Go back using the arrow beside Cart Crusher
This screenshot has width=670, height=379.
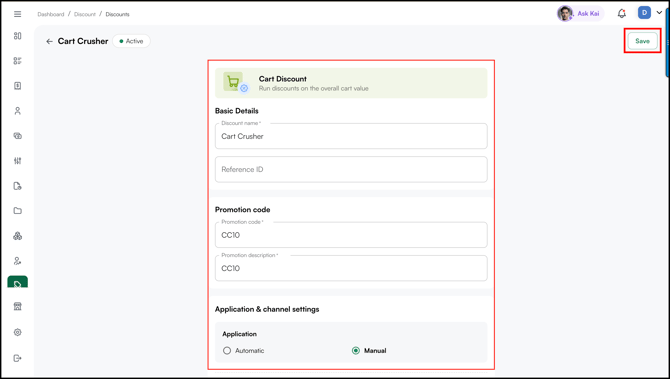(x=49, y=41)
